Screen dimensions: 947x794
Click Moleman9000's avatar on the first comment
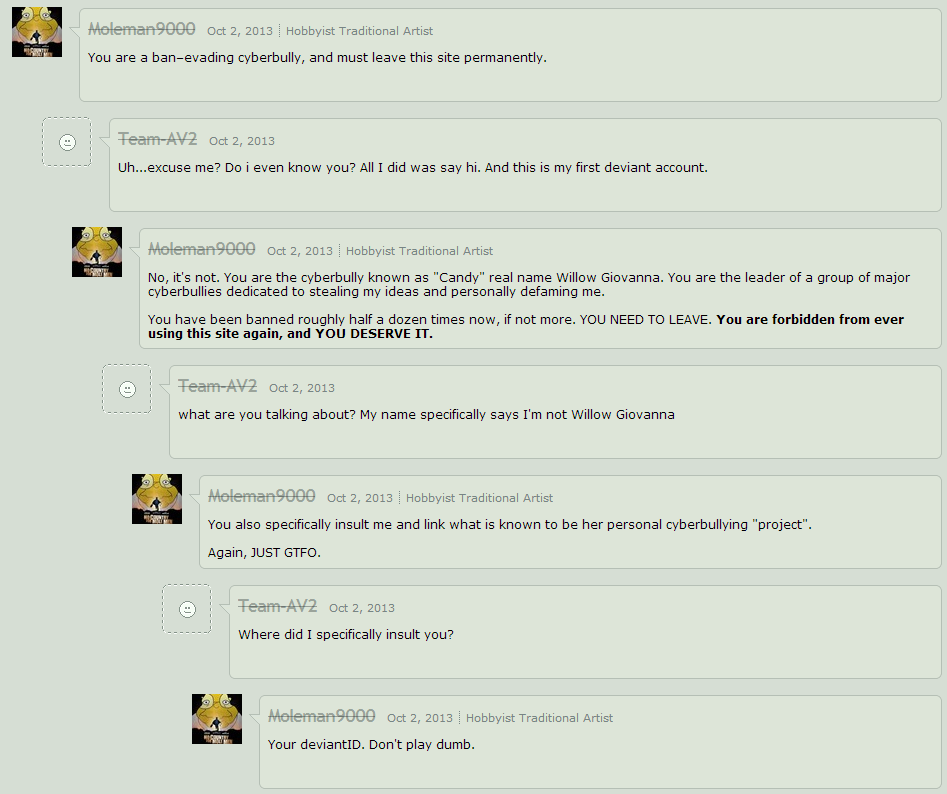pos(37,32)
